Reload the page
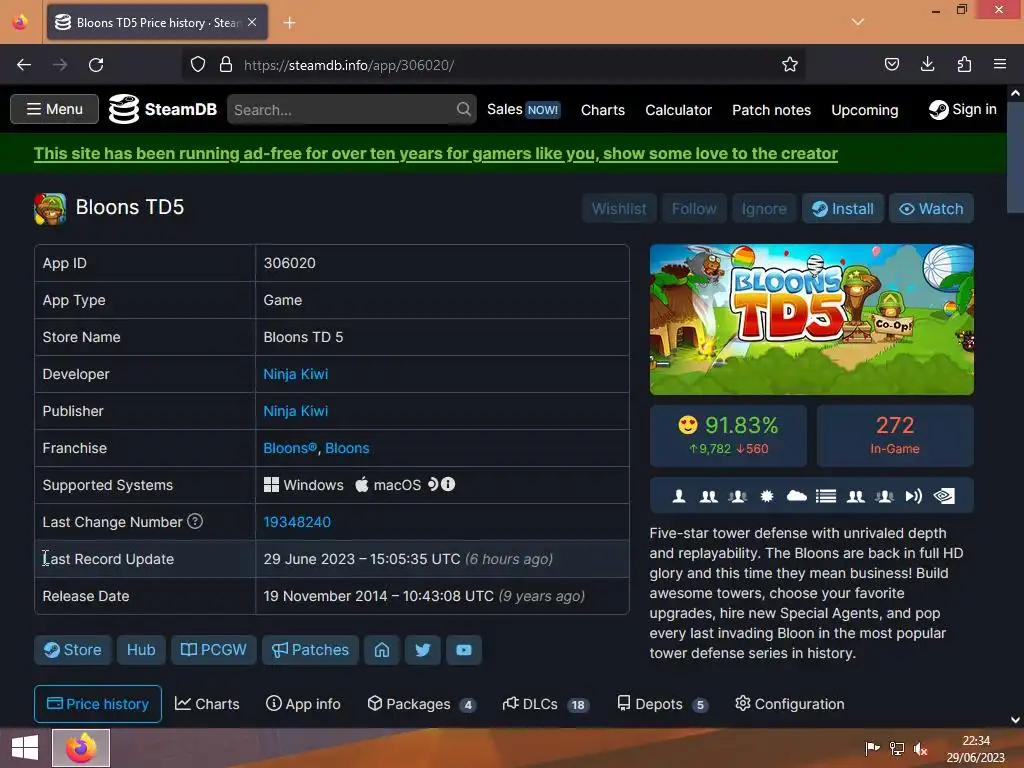Viewport: 1024px width, 768px height. (96, 65)
